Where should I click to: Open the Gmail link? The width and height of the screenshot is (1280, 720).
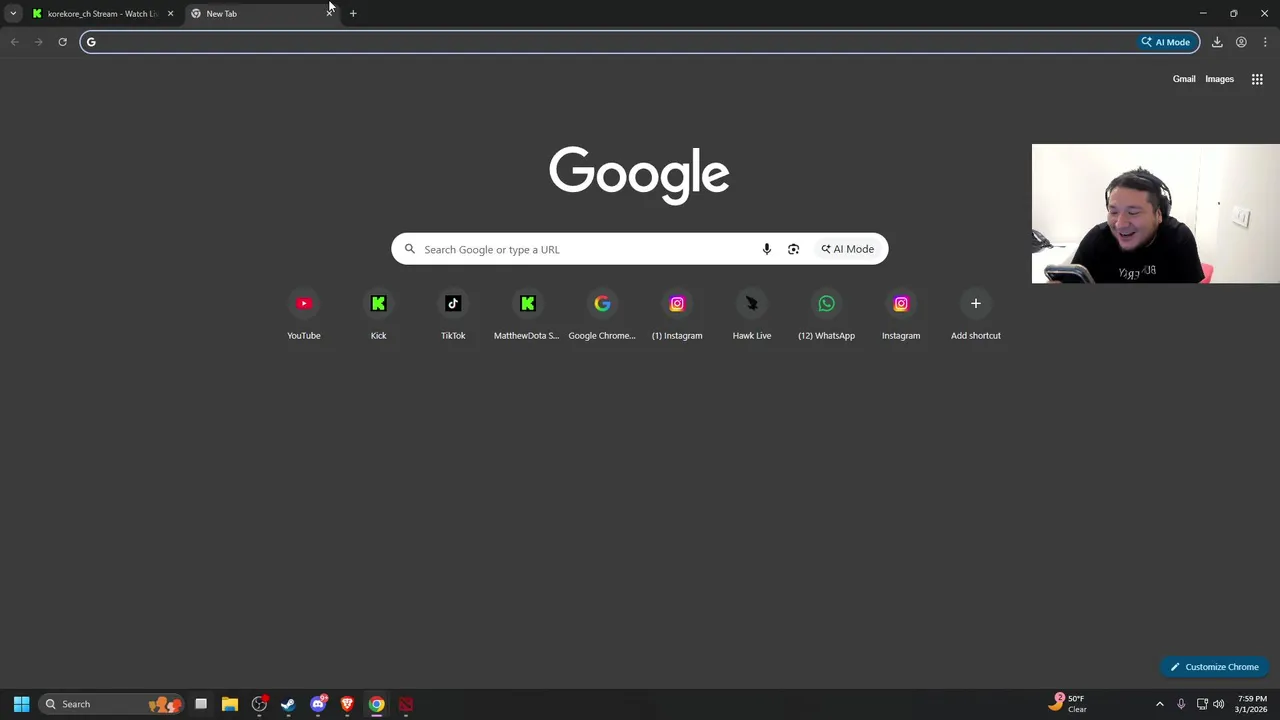1184,79
